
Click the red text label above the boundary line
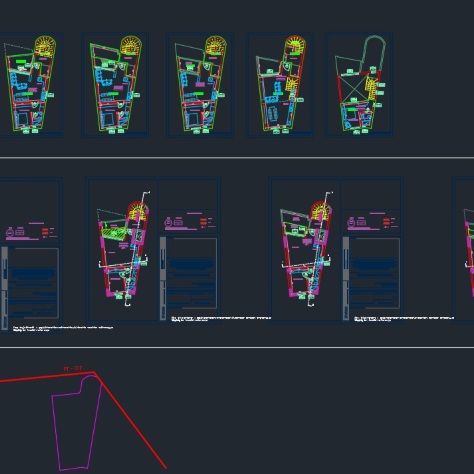click(73, 368)
